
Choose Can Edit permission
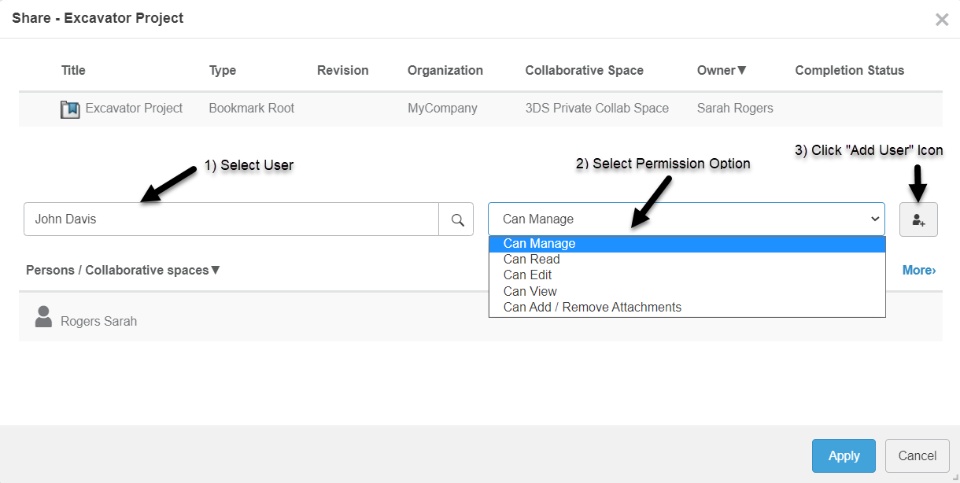pos(527,275)
